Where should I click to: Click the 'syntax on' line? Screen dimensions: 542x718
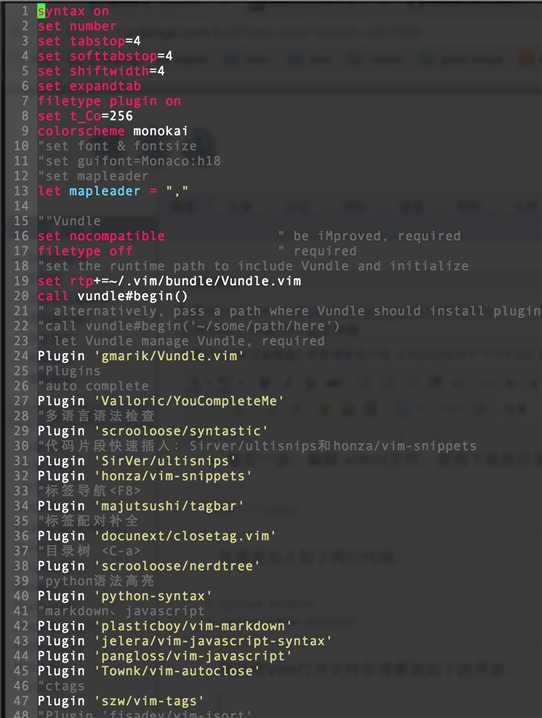73,11
